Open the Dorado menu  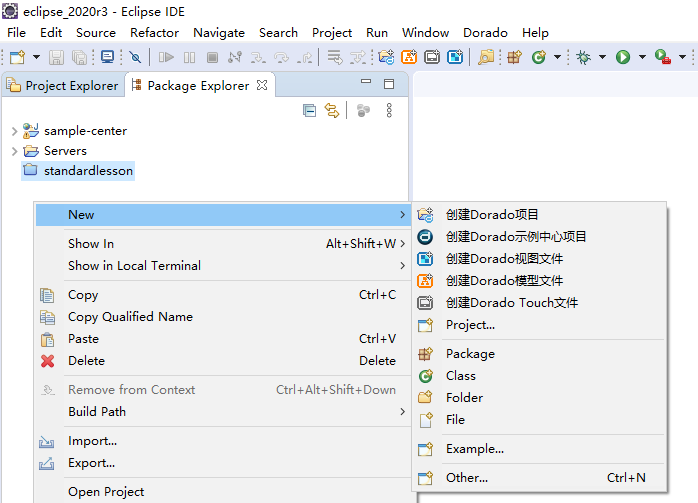(x=485, y=33)
